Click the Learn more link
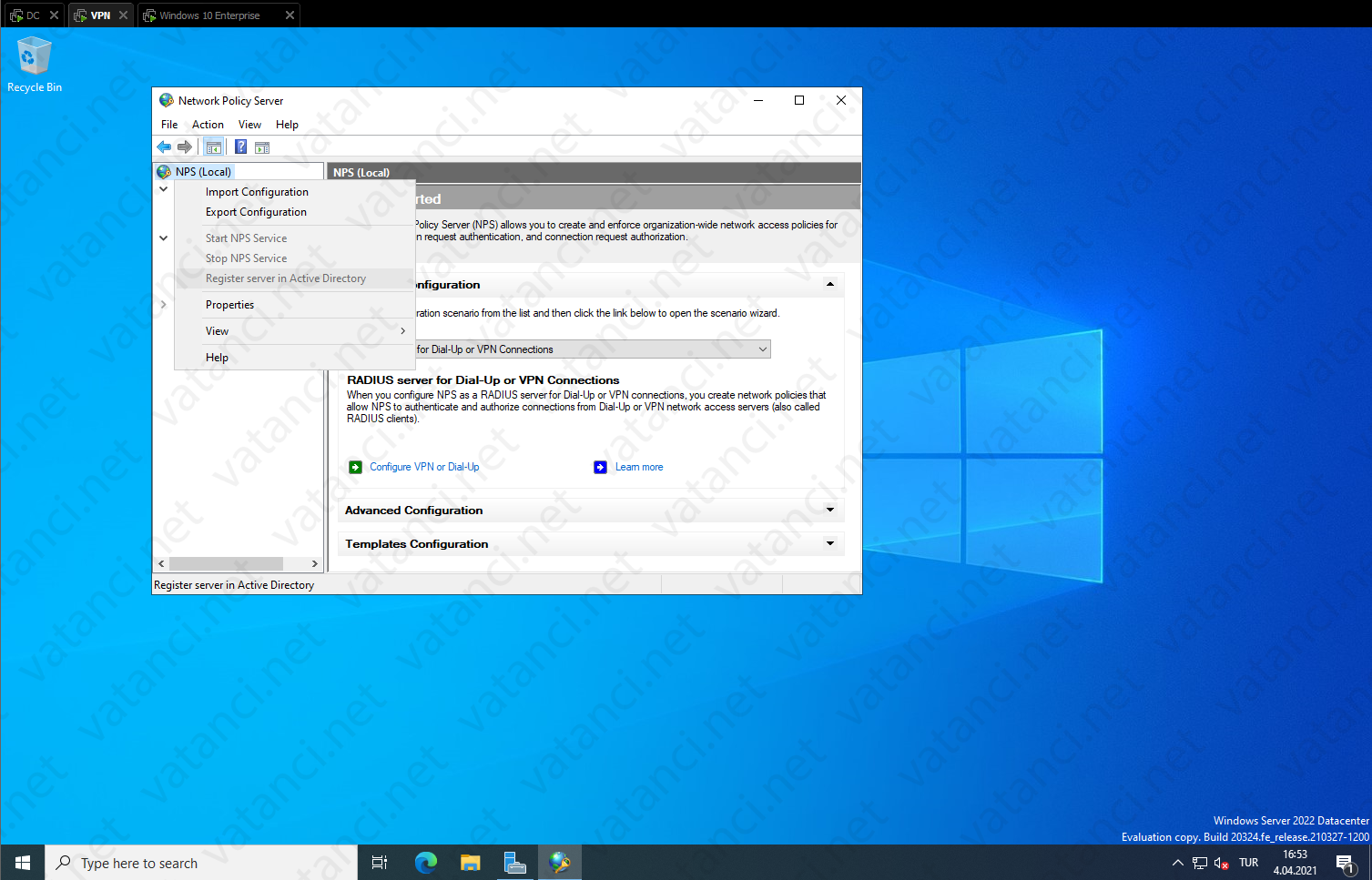Screen dimensions: 1372x880 tap(638, 467)
